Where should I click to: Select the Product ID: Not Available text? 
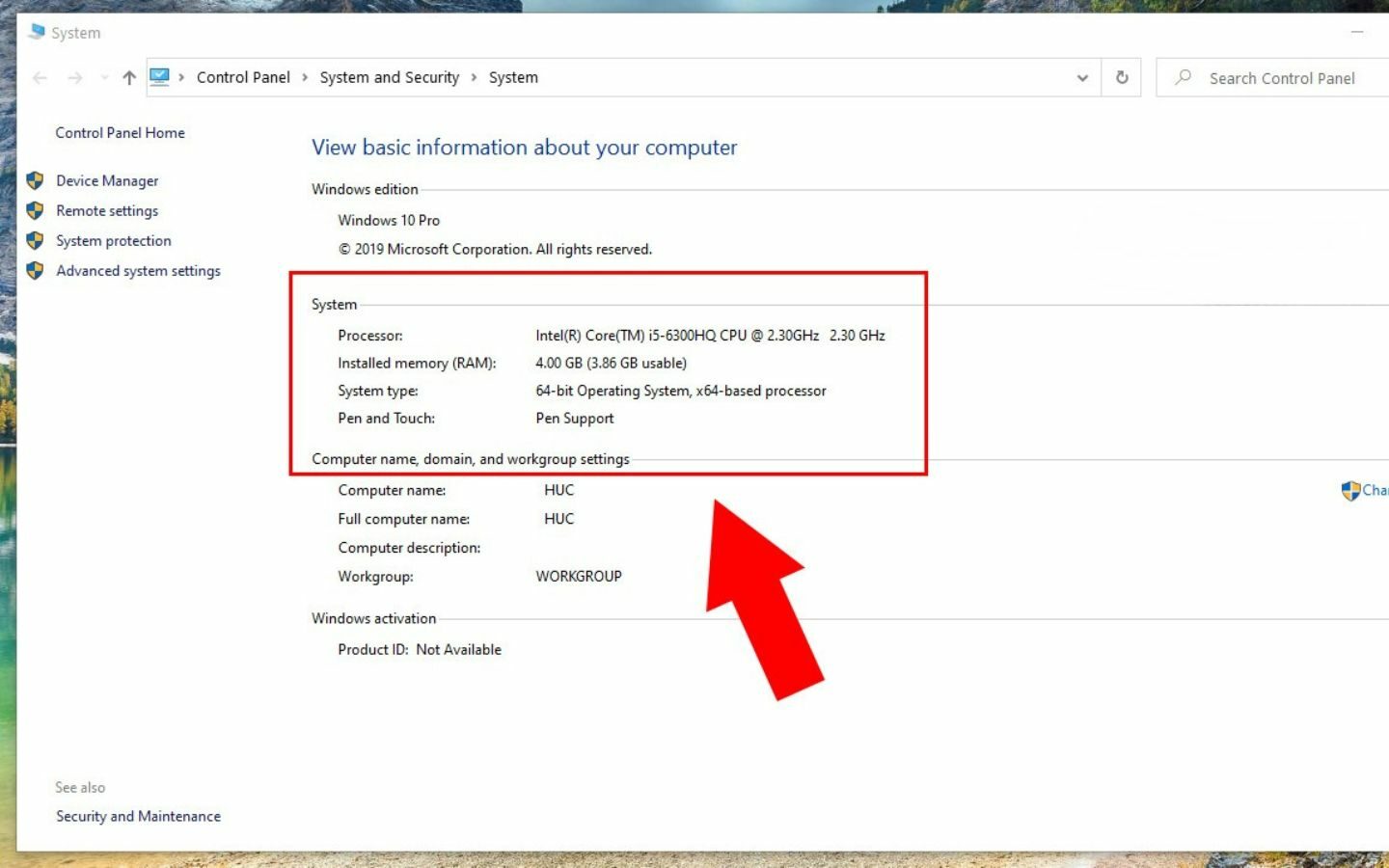tap(420, 650)
